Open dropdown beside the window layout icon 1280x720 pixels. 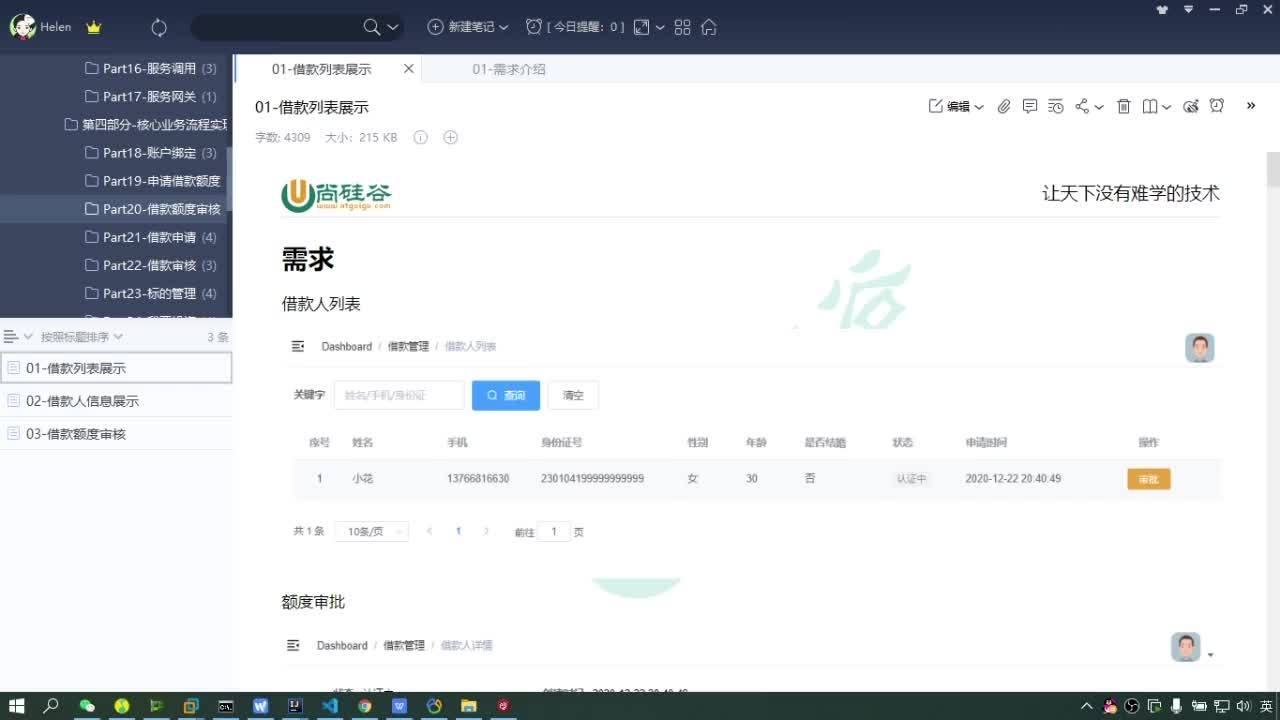[x=660, y=28]
